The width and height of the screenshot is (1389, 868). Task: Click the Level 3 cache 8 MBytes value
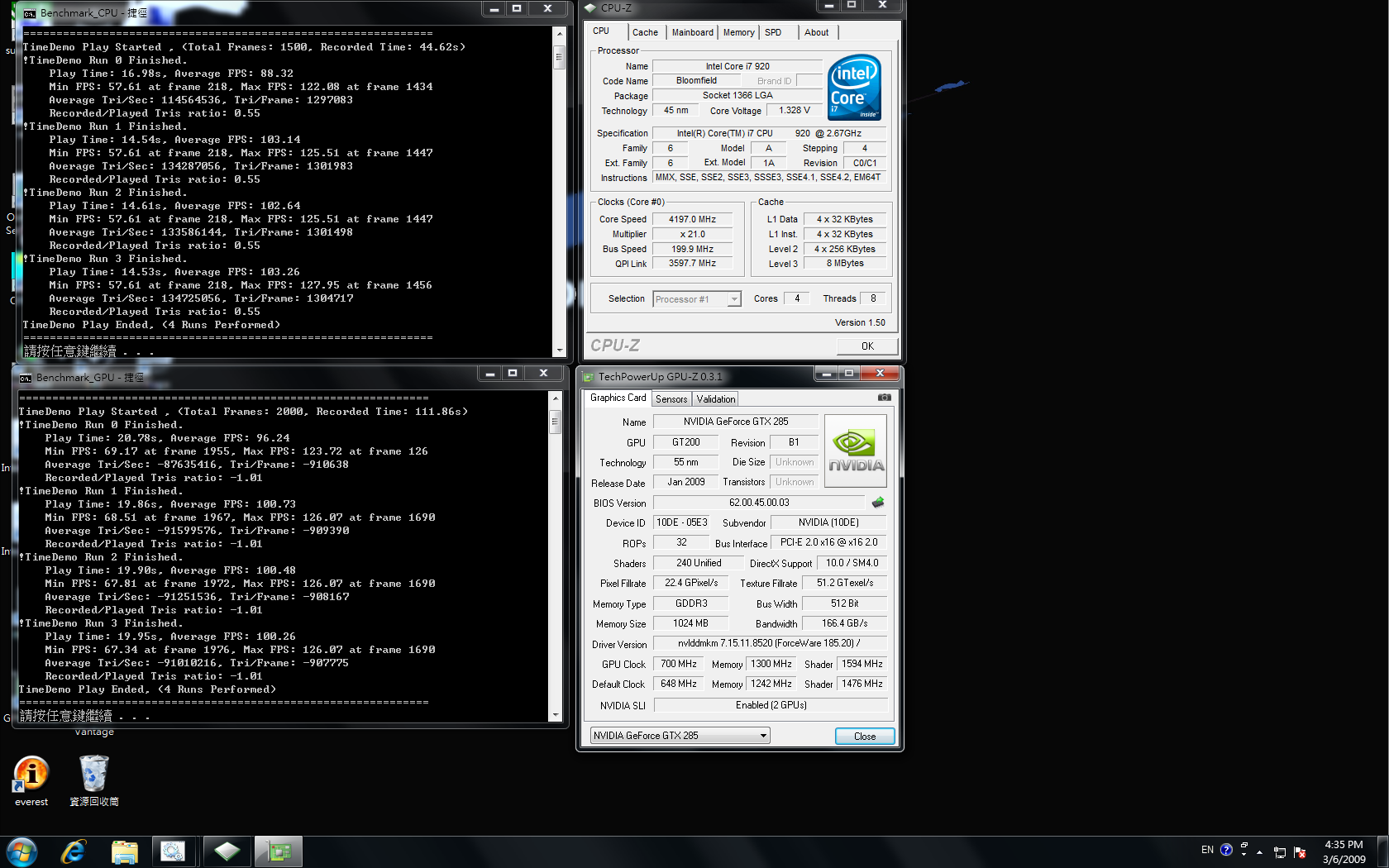(x=845, y=263)
